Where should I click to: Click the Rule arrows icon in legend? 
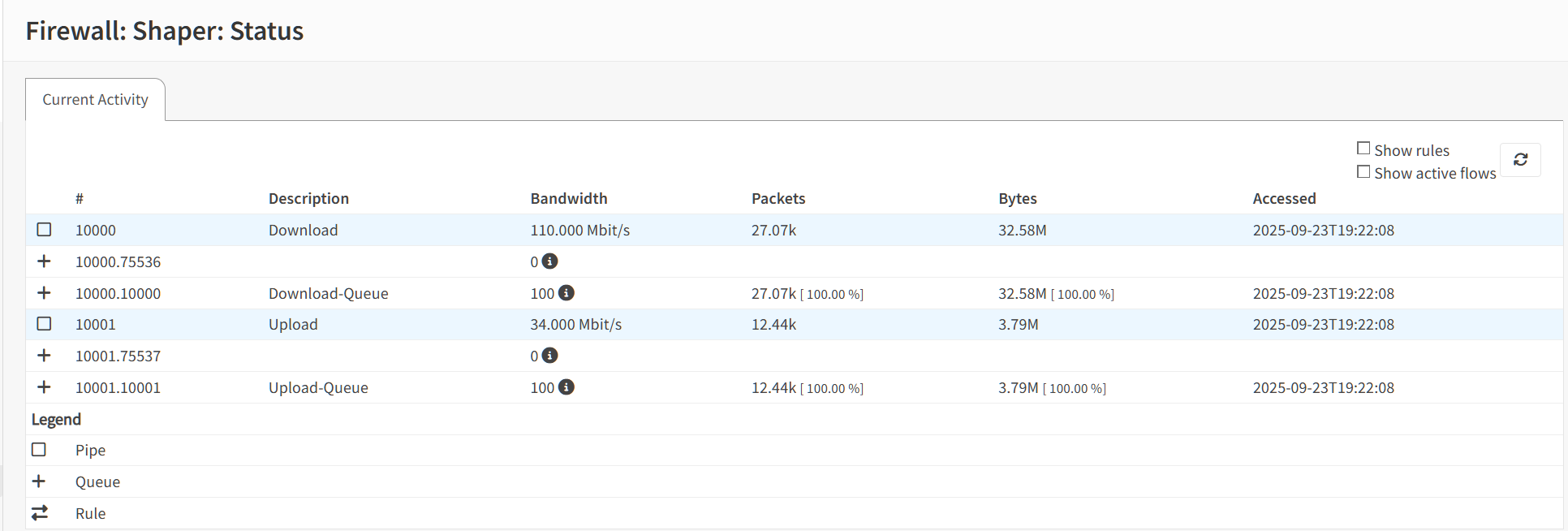click(40, 513)
